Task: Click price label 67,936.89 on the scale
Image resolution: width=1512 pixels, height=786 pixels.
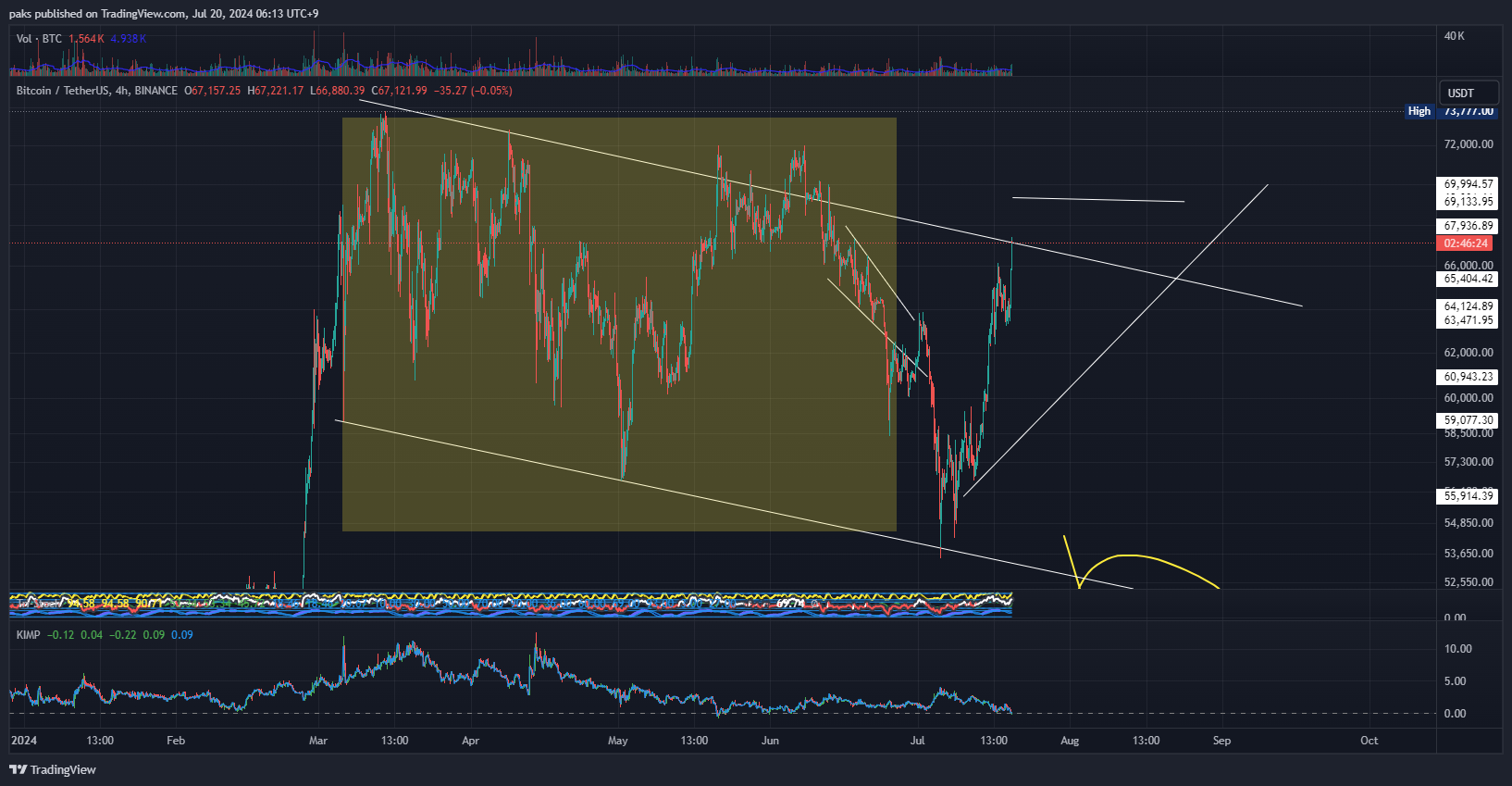Action: tap(1469, 226)
